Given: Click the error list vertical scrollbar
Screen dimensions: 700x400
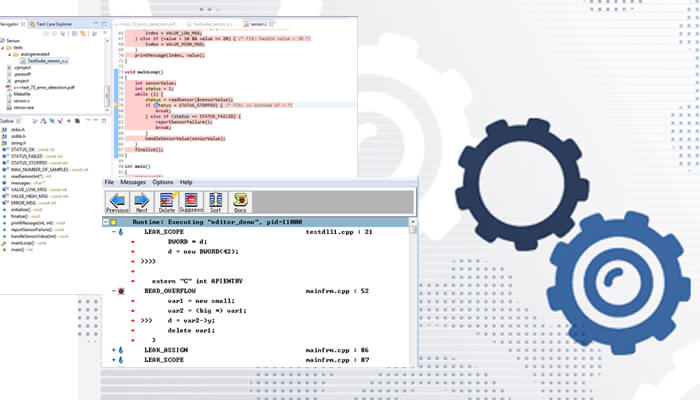Looking at the screenshot, I should pyautogui.click(x=413, y=290).
